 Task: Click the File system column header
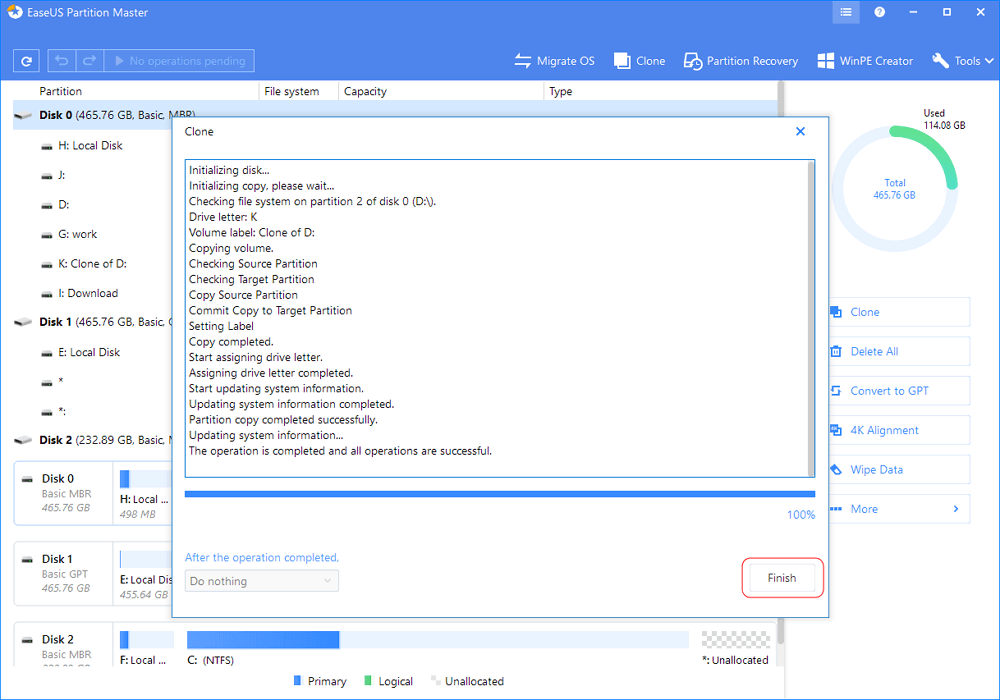click(291, 91)
